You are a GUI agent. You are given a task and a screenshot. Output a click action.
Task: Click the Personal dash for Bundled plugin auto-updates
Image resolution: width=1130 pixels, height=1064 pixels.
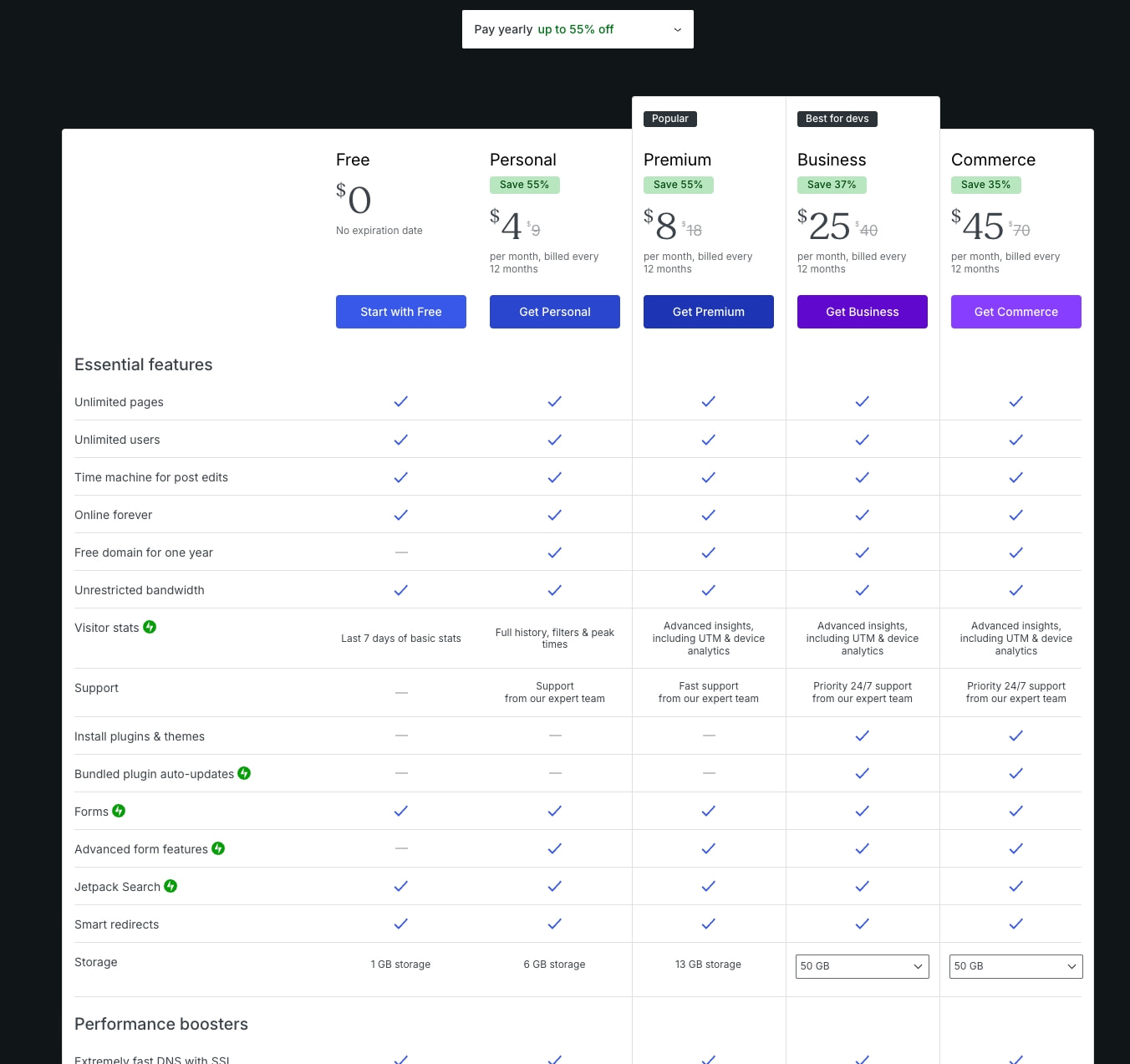[555, 773]
